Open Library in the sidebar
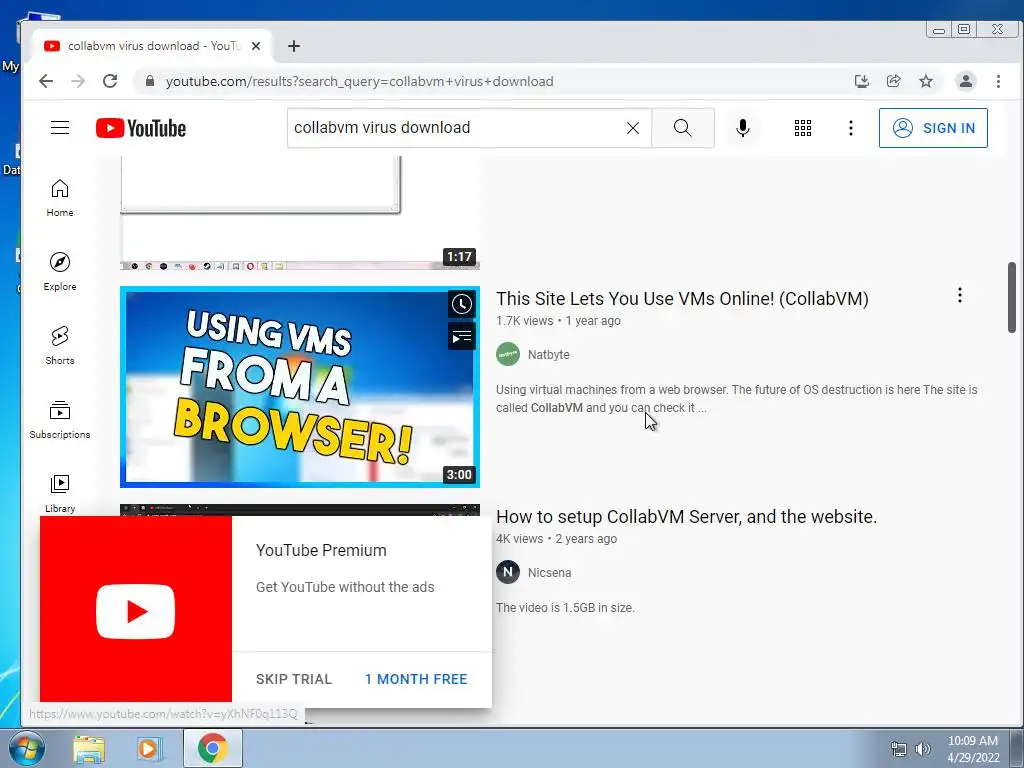 click(x=60, y=493)
